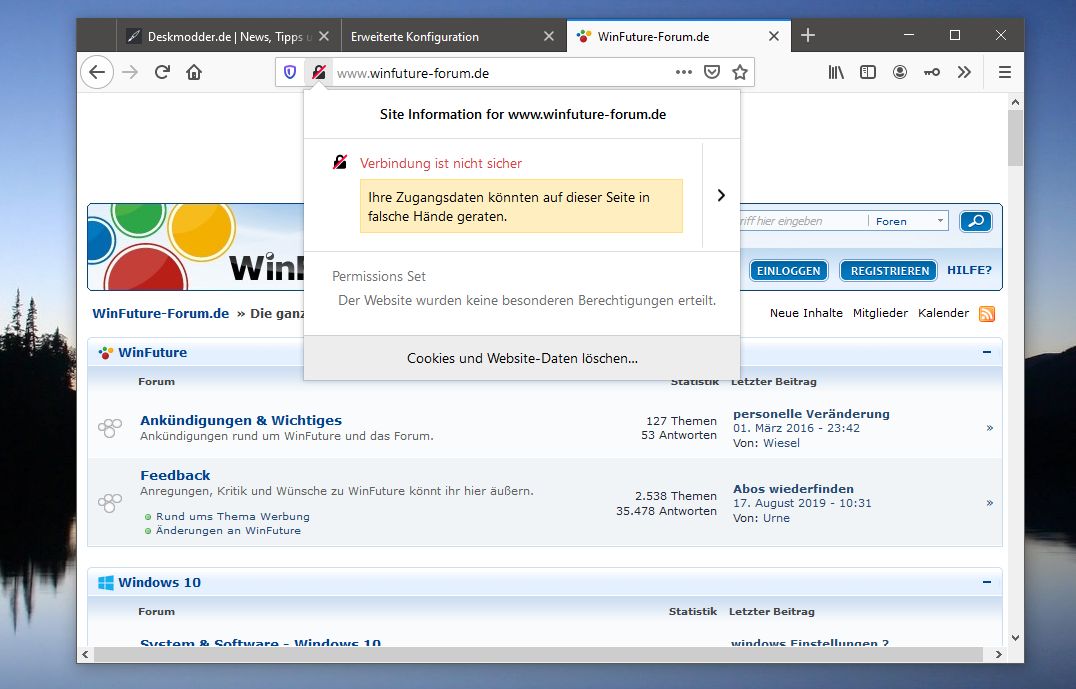Click Verbindung ist nicht sicher text
Image resolution: width=1076 pixels, height=689 pixels.
(441, 163)
